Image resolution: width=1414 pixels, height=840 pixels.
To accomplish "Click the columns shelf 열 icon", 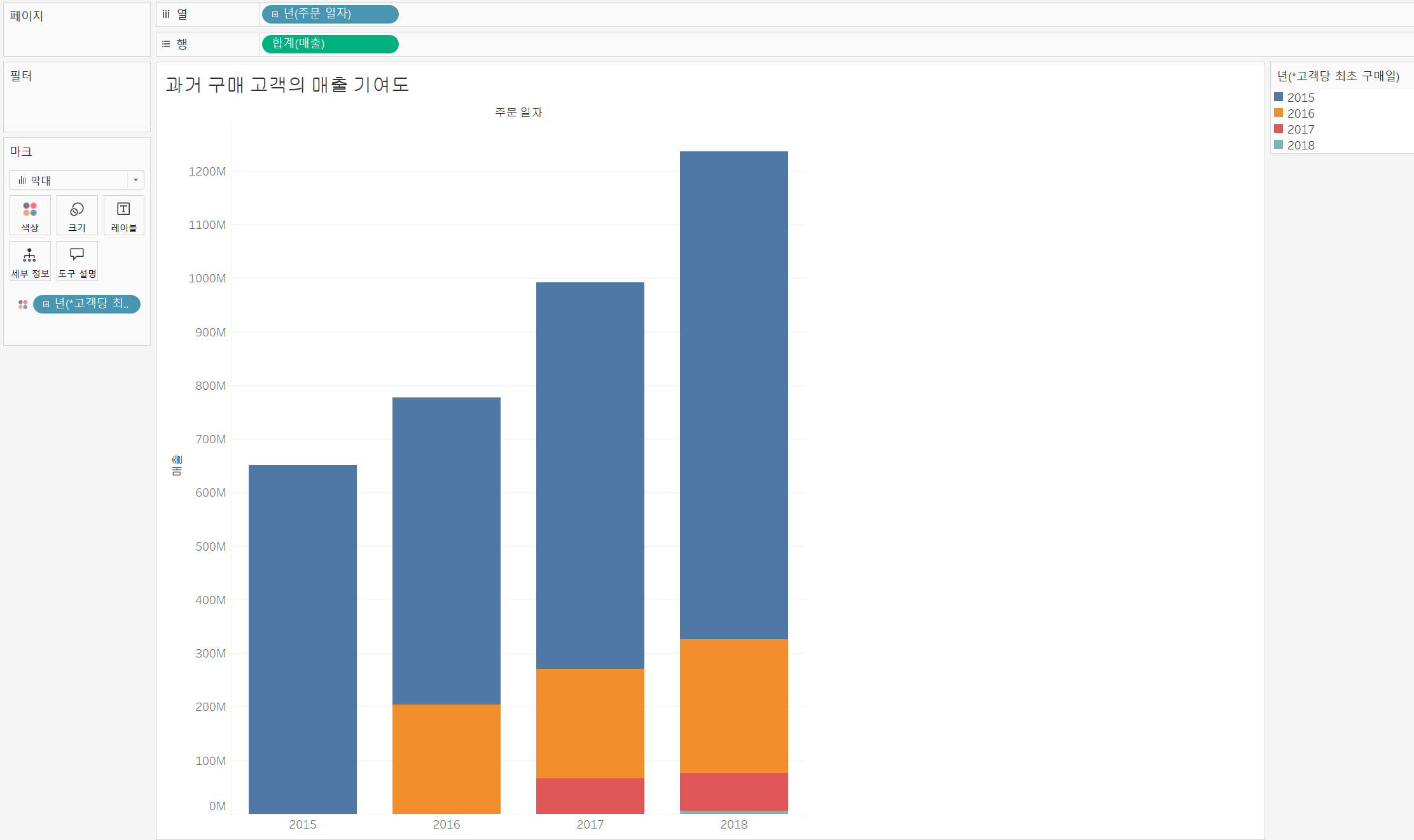I will [166, 14].
